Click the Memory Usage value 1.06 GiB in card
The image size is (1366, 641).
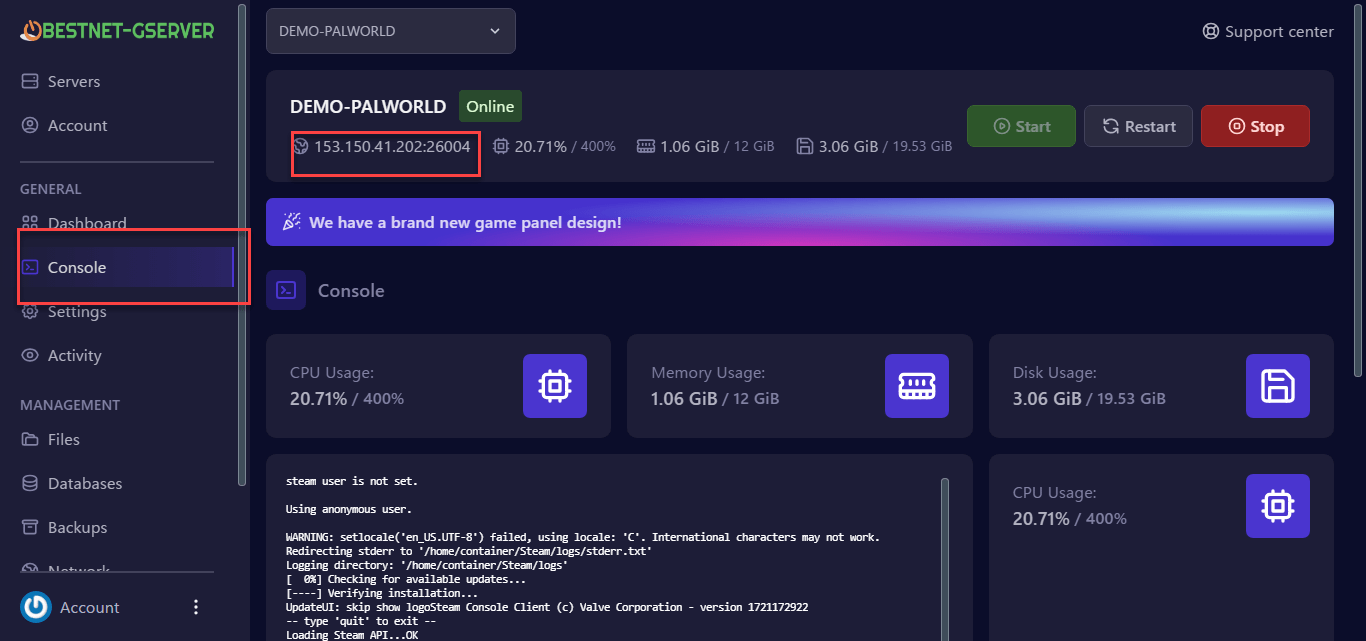(x=684, y=398)
